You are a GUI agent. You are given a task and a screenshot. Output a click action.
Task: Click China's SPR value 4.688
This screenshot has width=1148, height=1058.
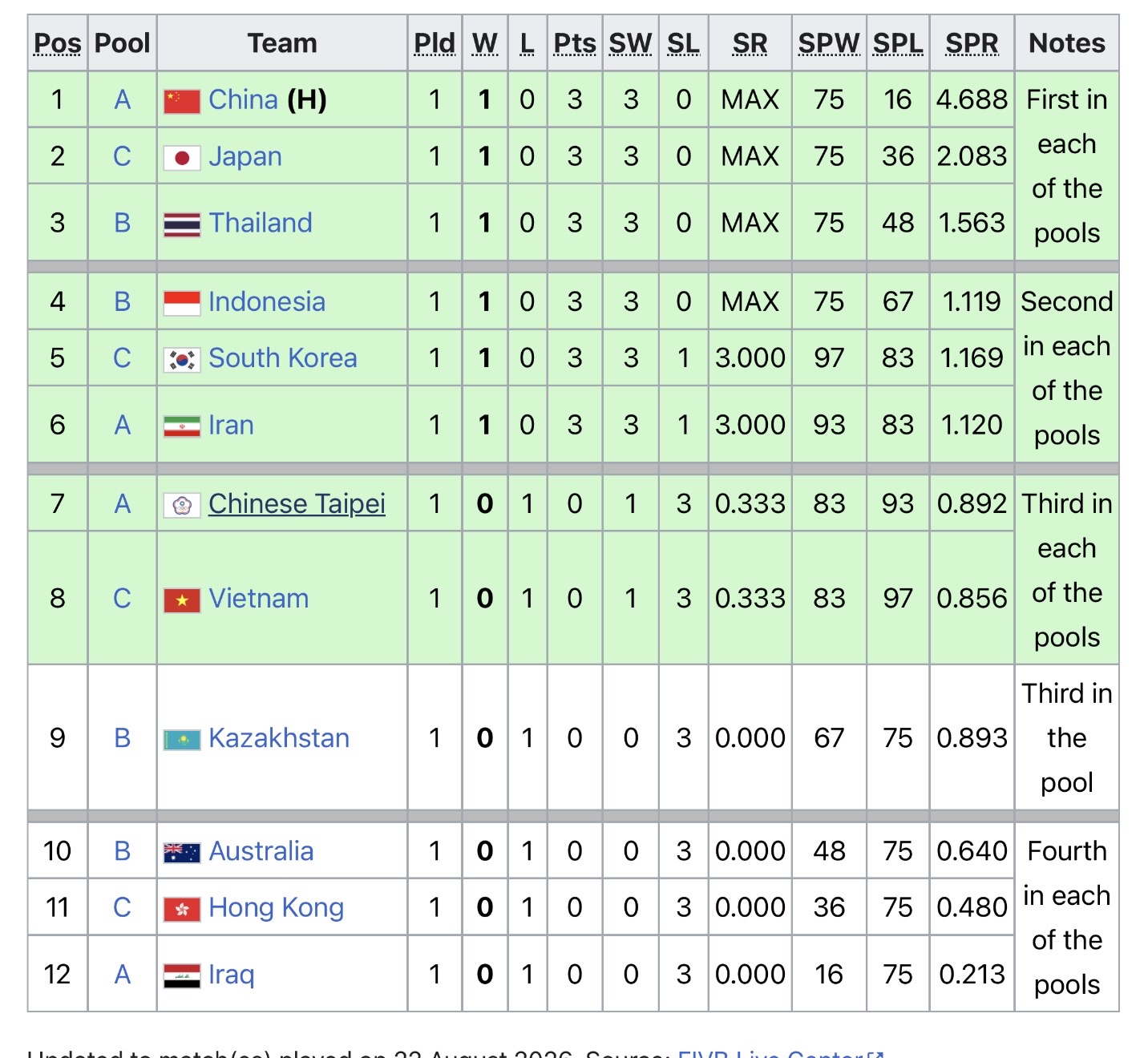click(x=972, y=99)
